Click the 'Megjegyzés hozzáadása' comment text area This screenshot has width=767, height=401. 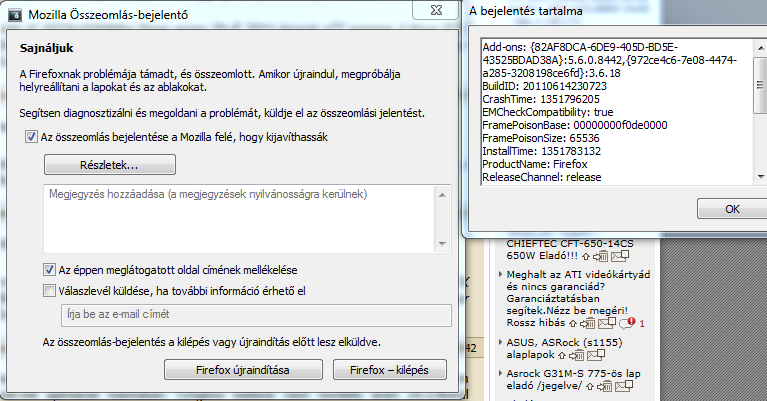click(240, 219)
